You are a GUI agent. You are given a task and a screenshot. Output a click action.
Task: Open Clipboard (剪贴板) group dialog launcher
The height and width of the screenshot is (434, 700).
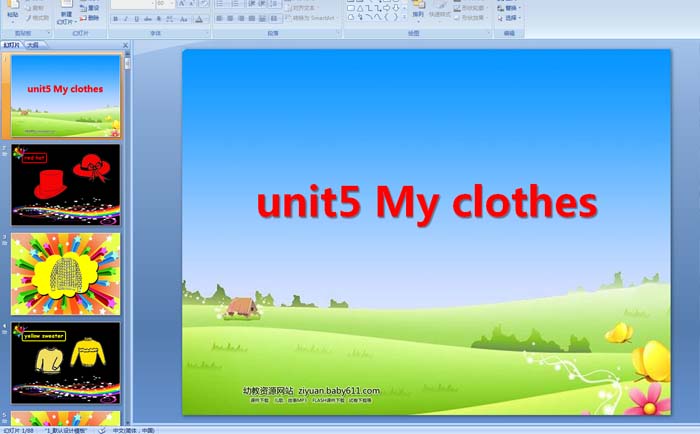pos(49,33)
